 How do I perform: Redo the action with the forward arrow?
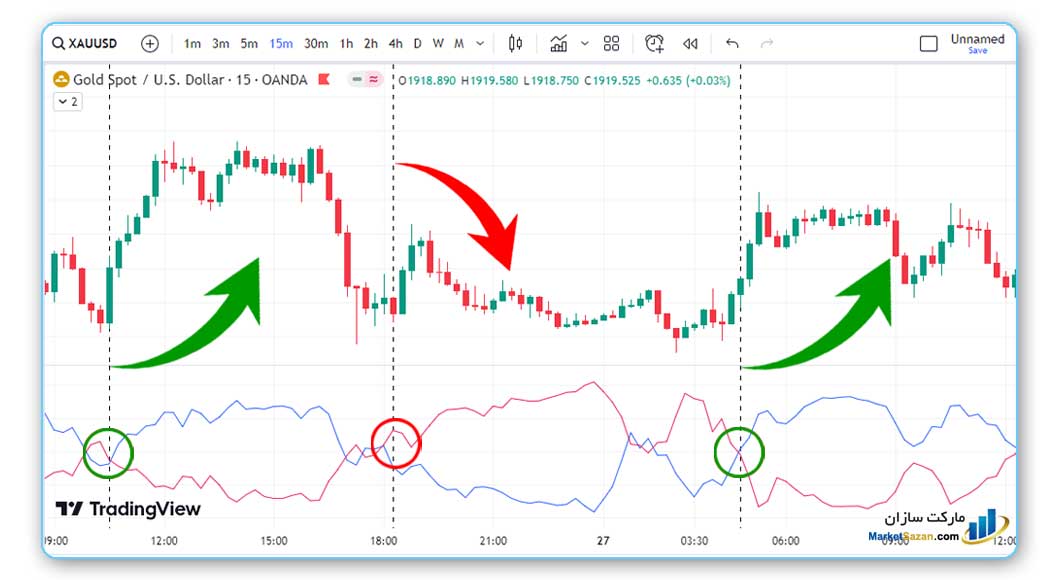[x=767, y=43]
